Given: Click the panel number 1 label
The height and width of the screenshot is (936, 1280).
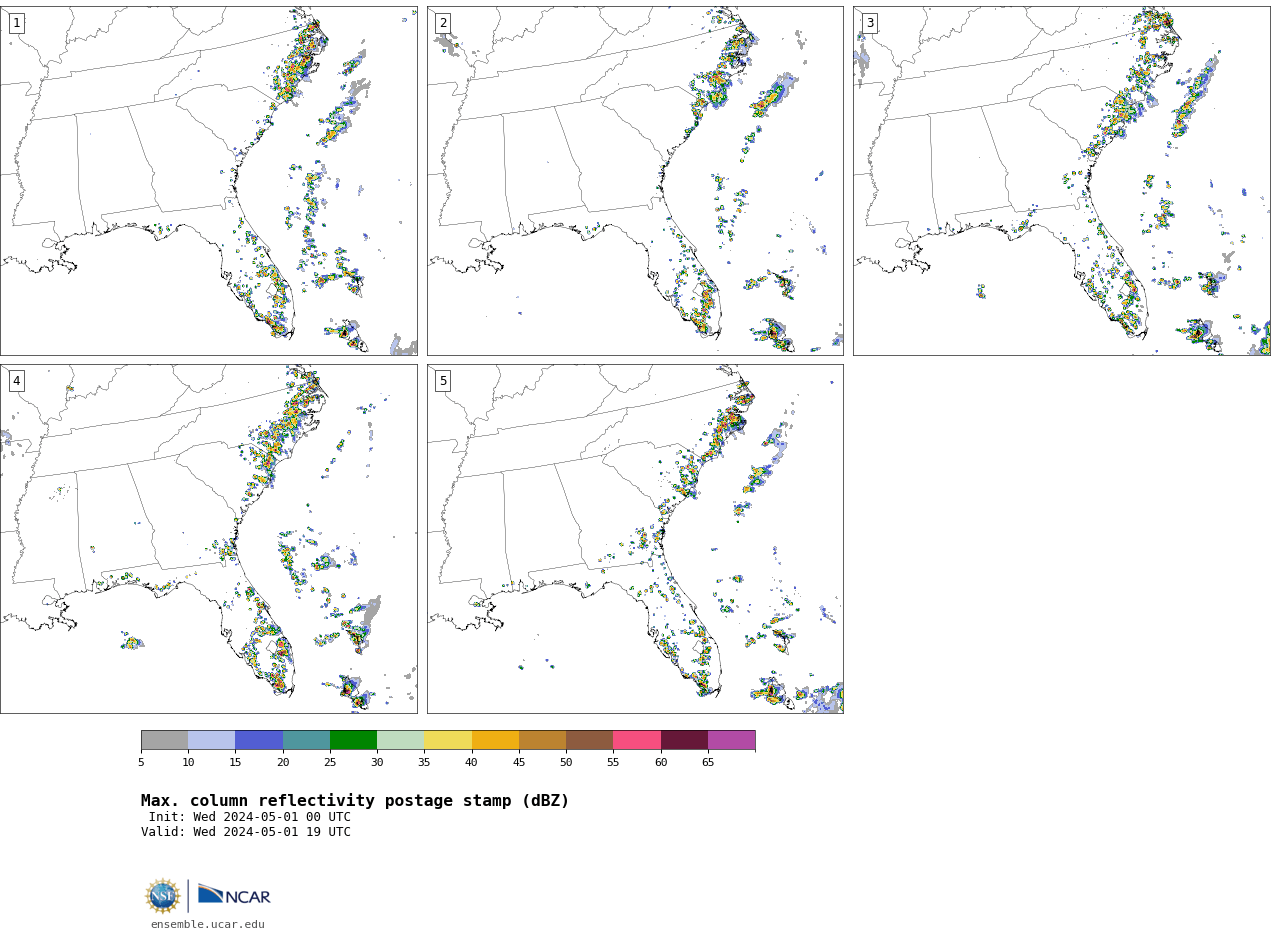Looking at the screenshot, I should (x=16, y=23).
